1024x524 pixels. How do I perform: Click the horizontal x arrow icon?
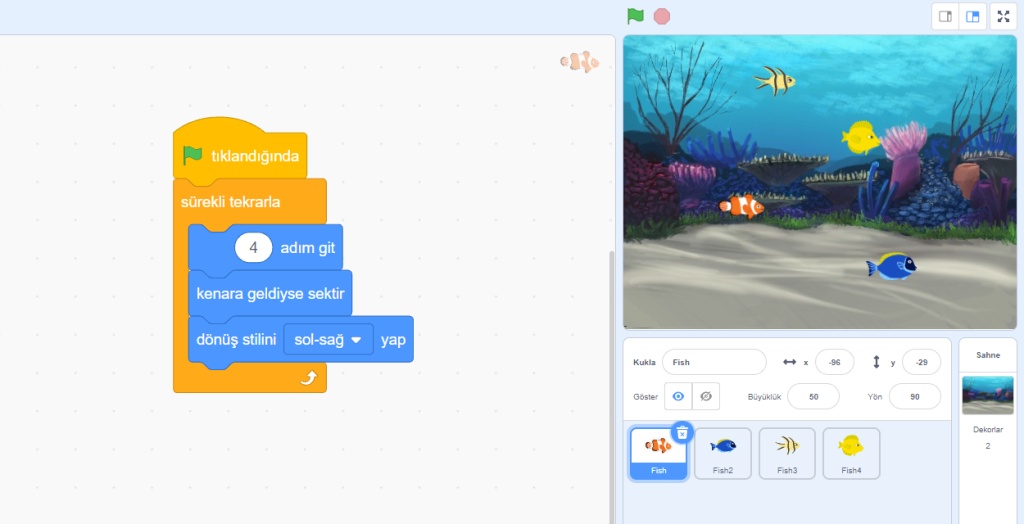(790, 362)
